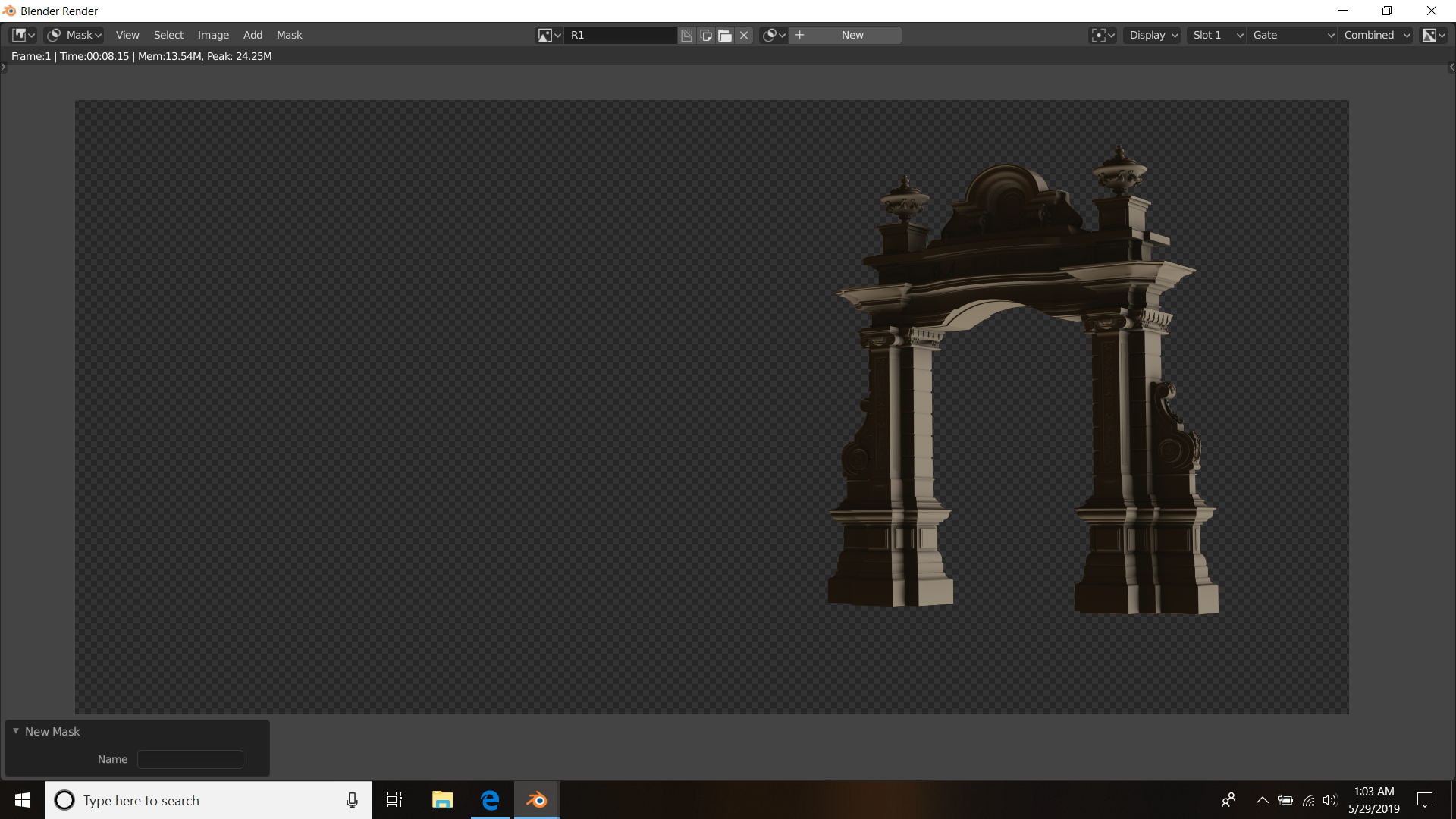
Task: Unlink the R1 image with X icon
Action: (744, 35)
